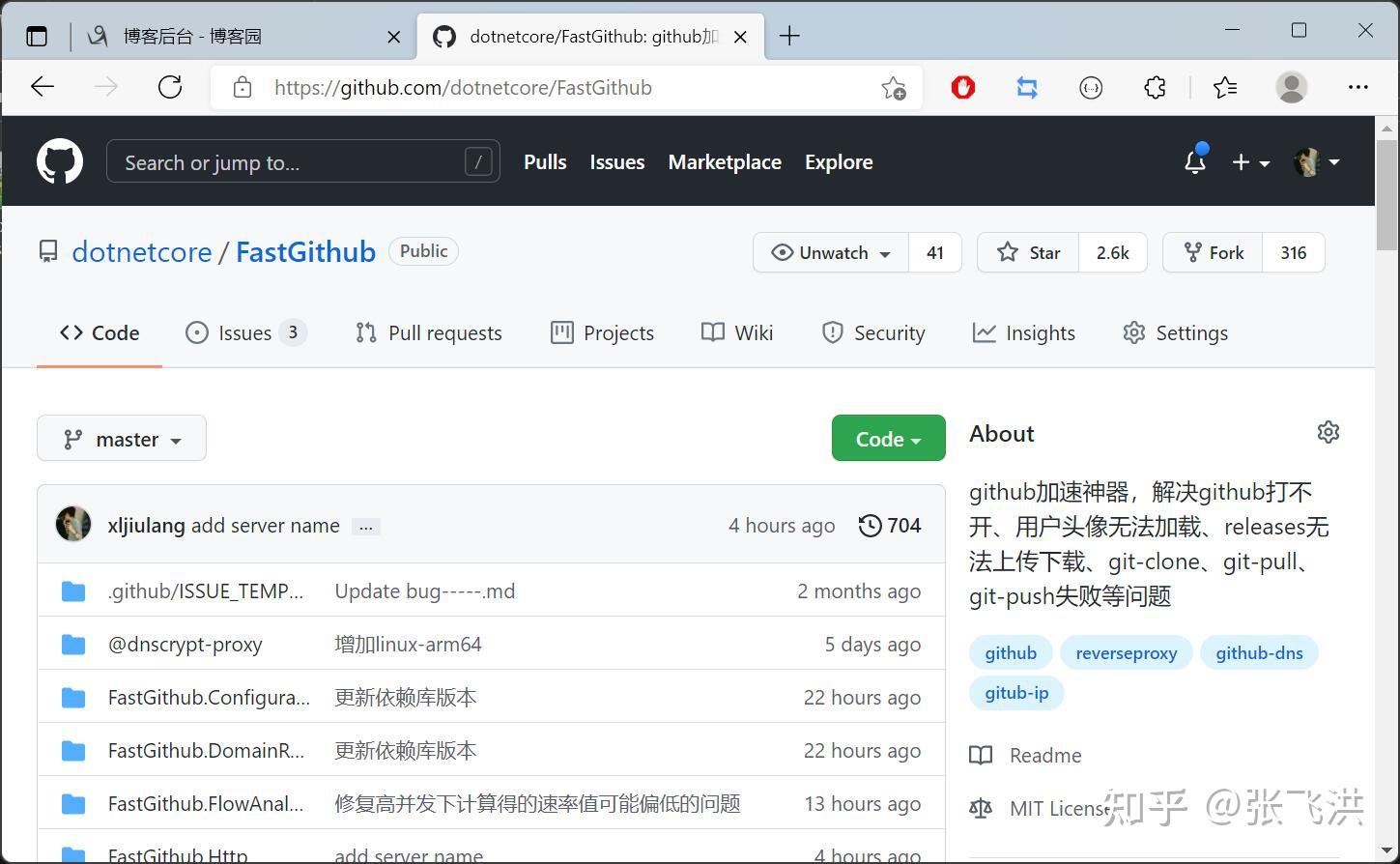Open the master branch selector
Screen dimensions: 1400x864
[121, 438]
